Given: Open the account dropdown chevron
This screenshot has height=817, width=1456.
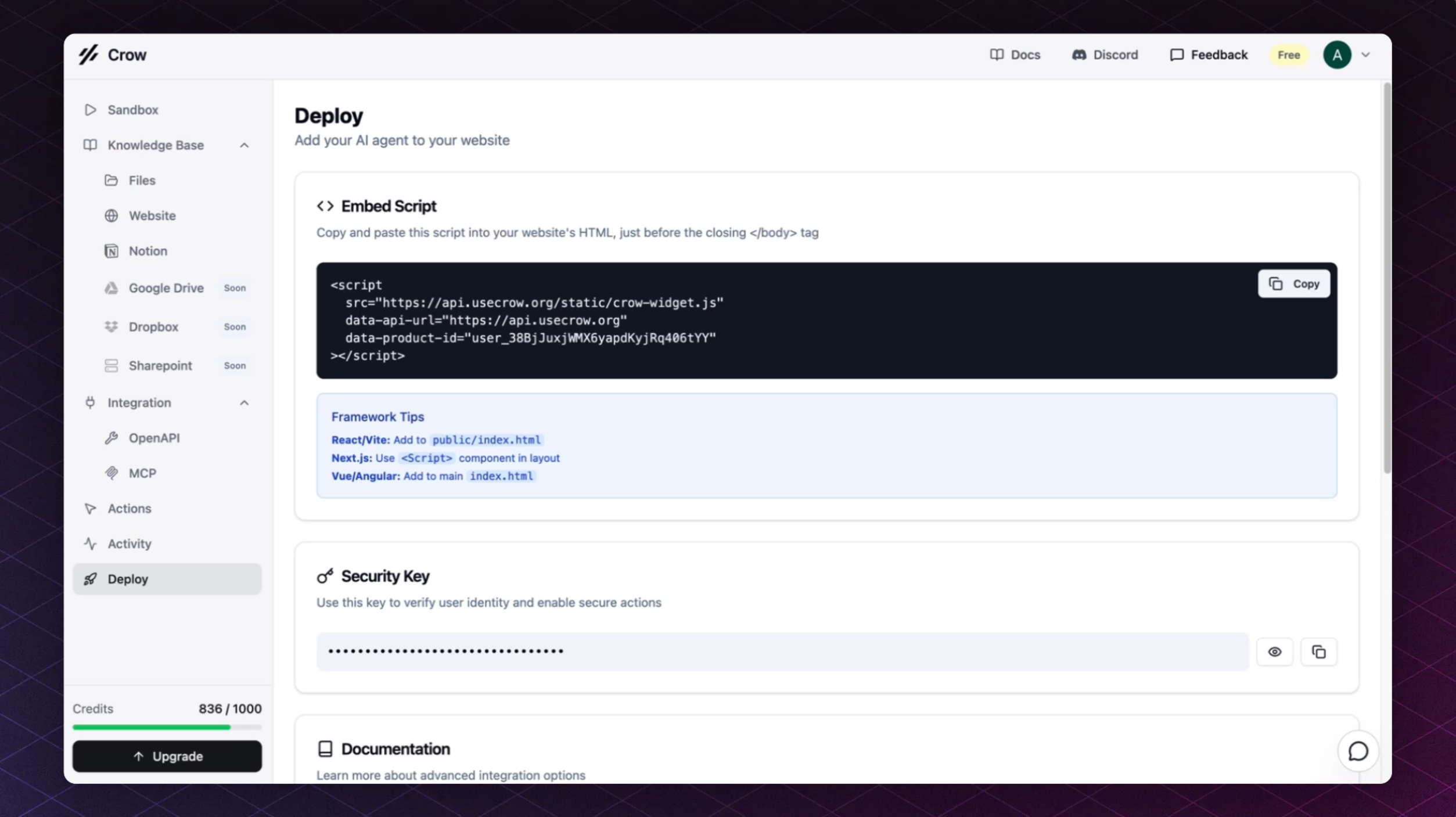Looking at the screenshot, I should click(1365, 55).
